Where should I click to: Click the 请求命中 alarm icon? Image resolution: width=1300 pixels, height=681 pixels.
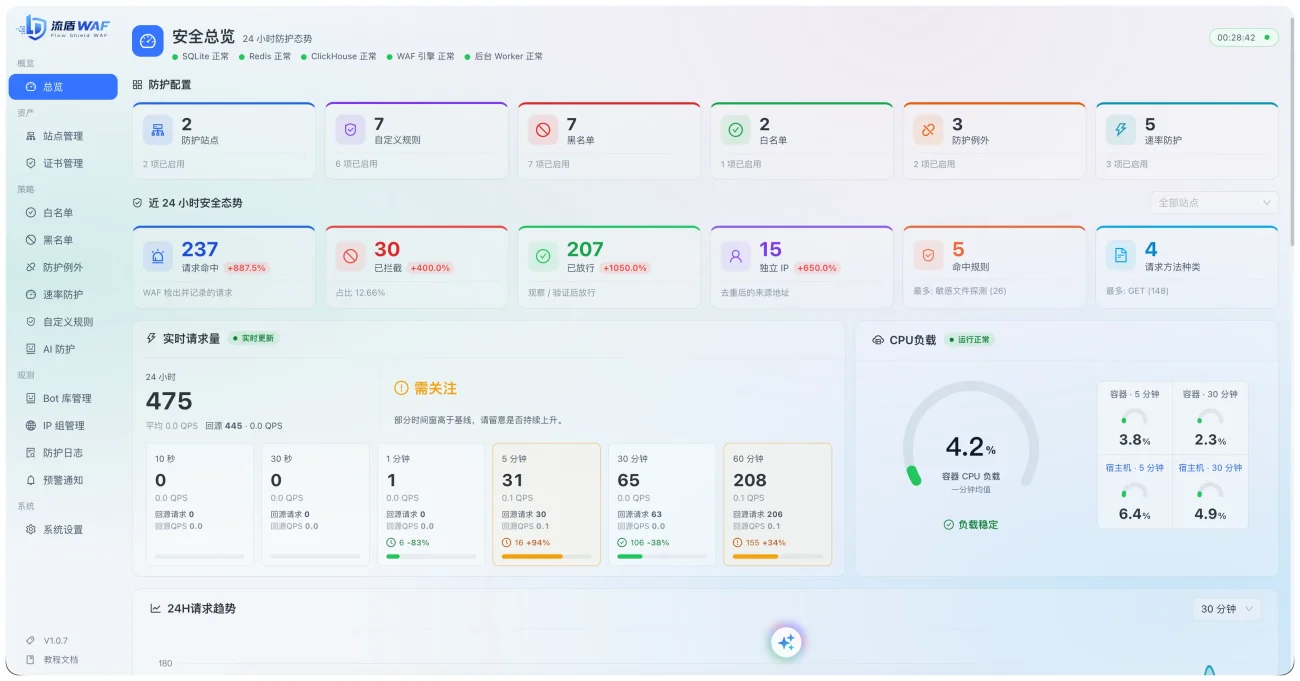coord(157,256)
